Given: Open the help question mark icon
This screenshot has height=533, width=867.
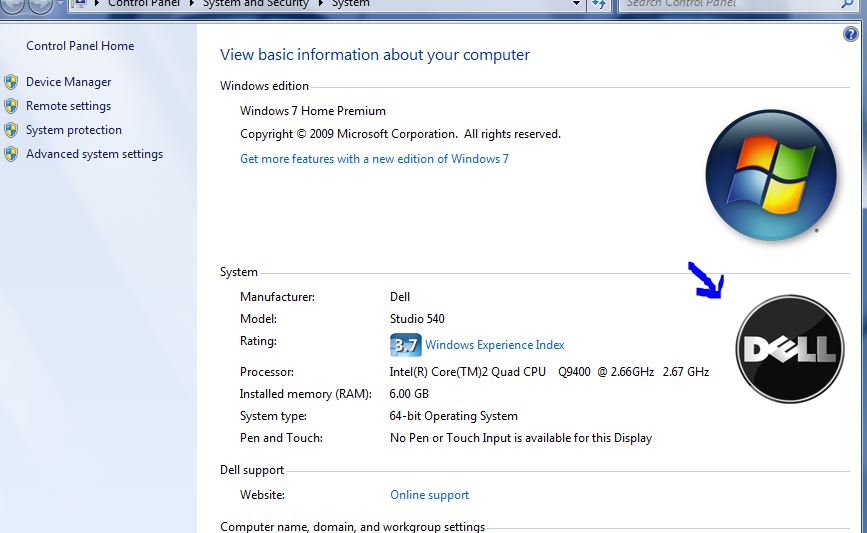Looking at the screenshot, I should [x=850, y=34].
